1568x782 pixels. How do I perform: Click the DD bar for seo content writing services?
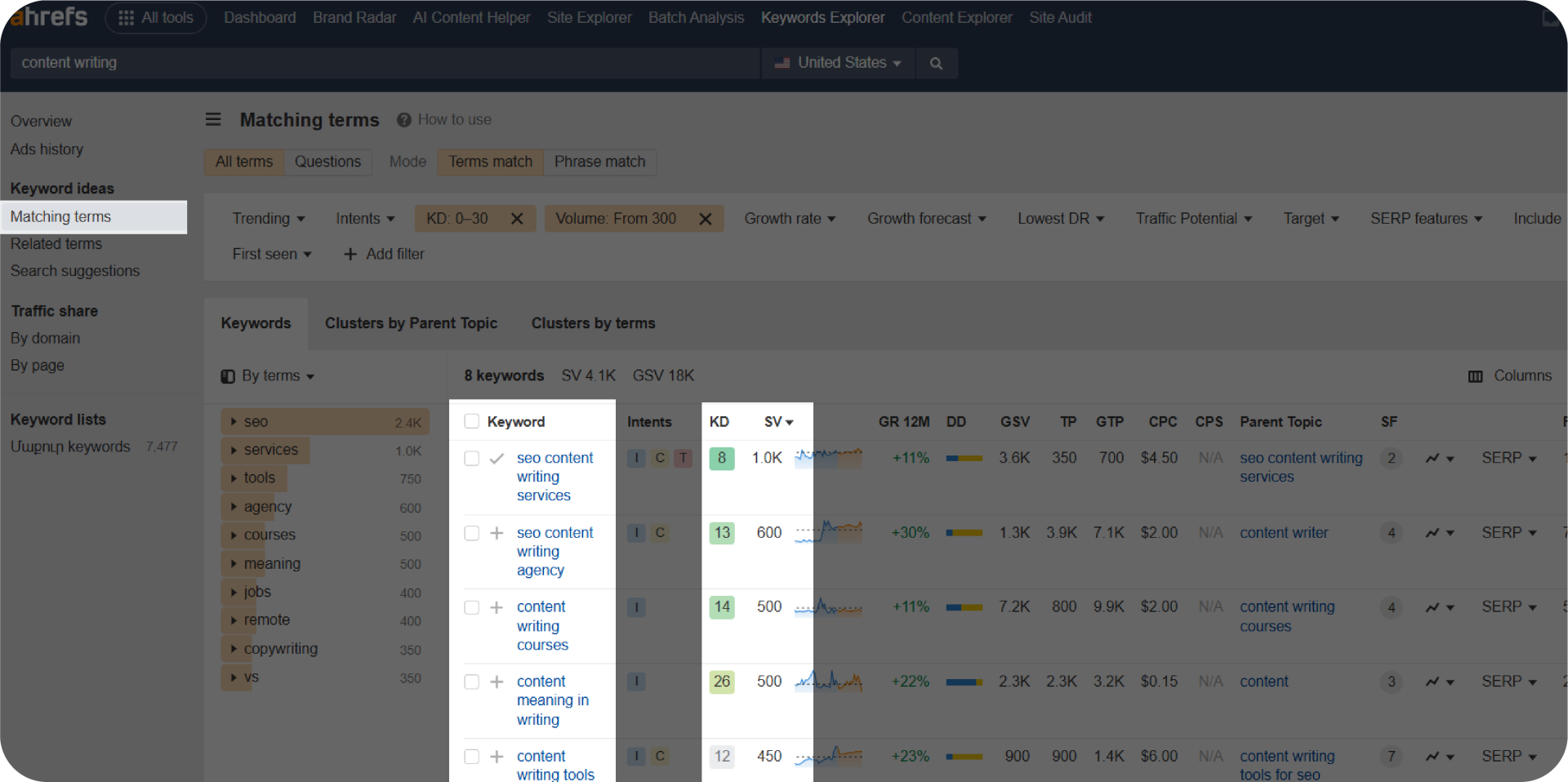[x=964, y=459]
